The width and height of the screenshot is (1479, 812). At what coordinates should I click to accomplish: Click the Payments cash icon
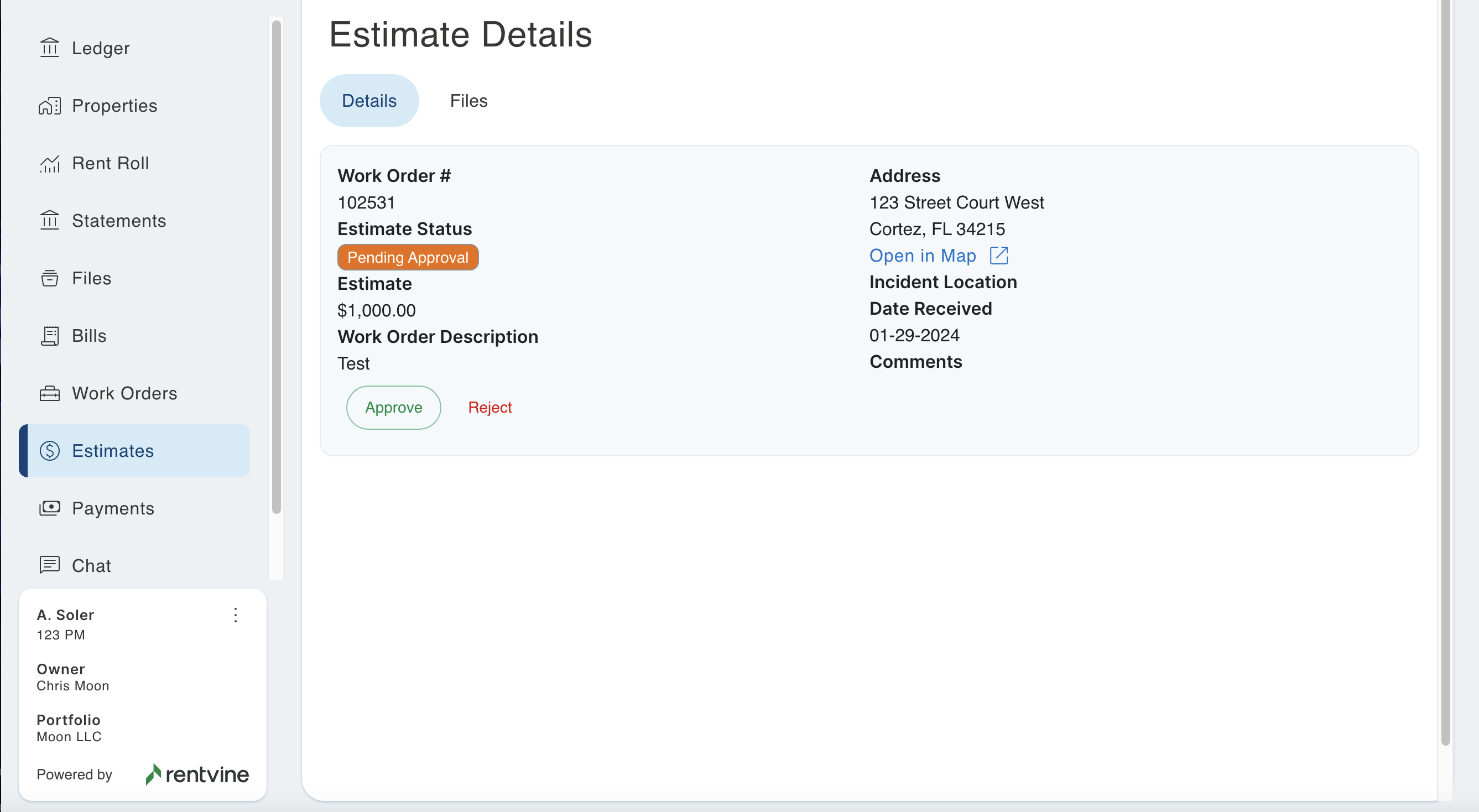49,508
